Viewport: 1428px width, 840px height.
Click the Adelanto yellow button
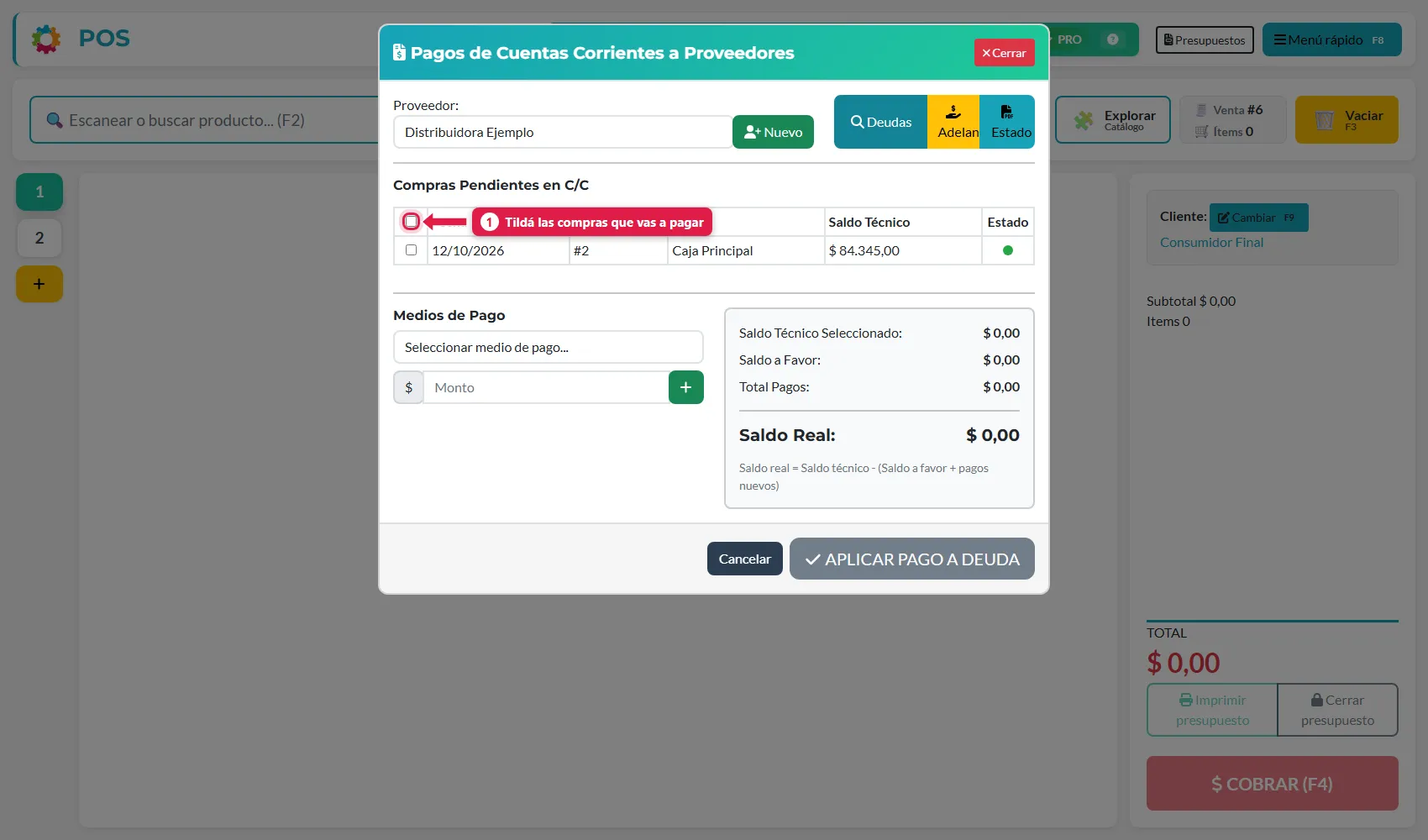click(953, 122)
